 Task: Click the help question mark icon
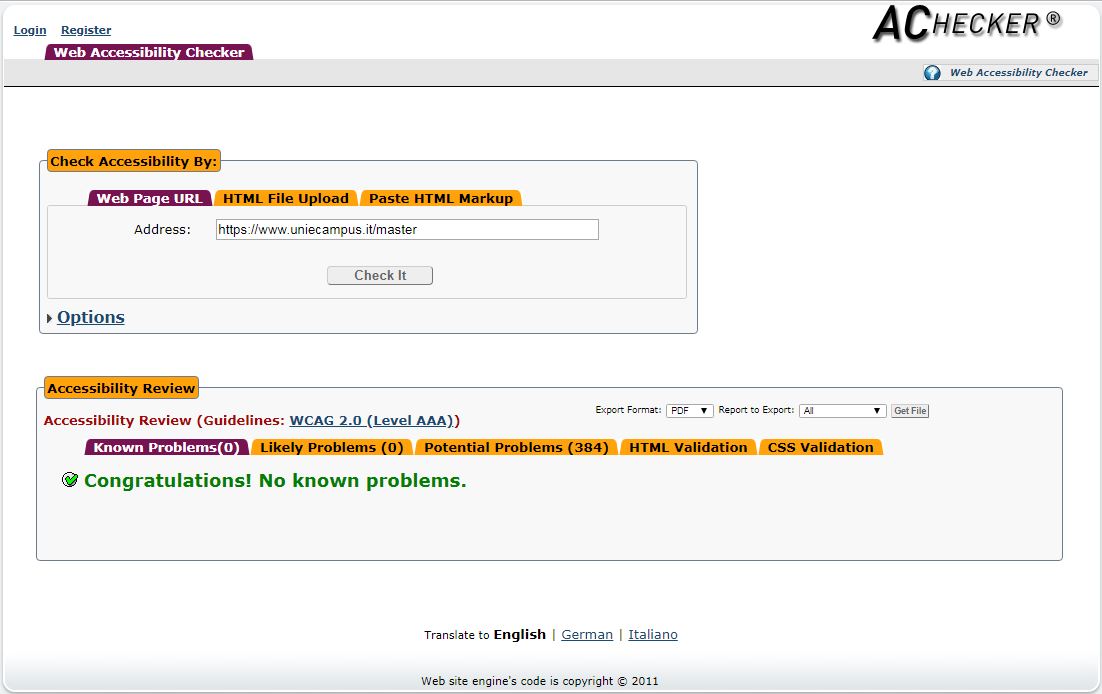click(932, 72)
